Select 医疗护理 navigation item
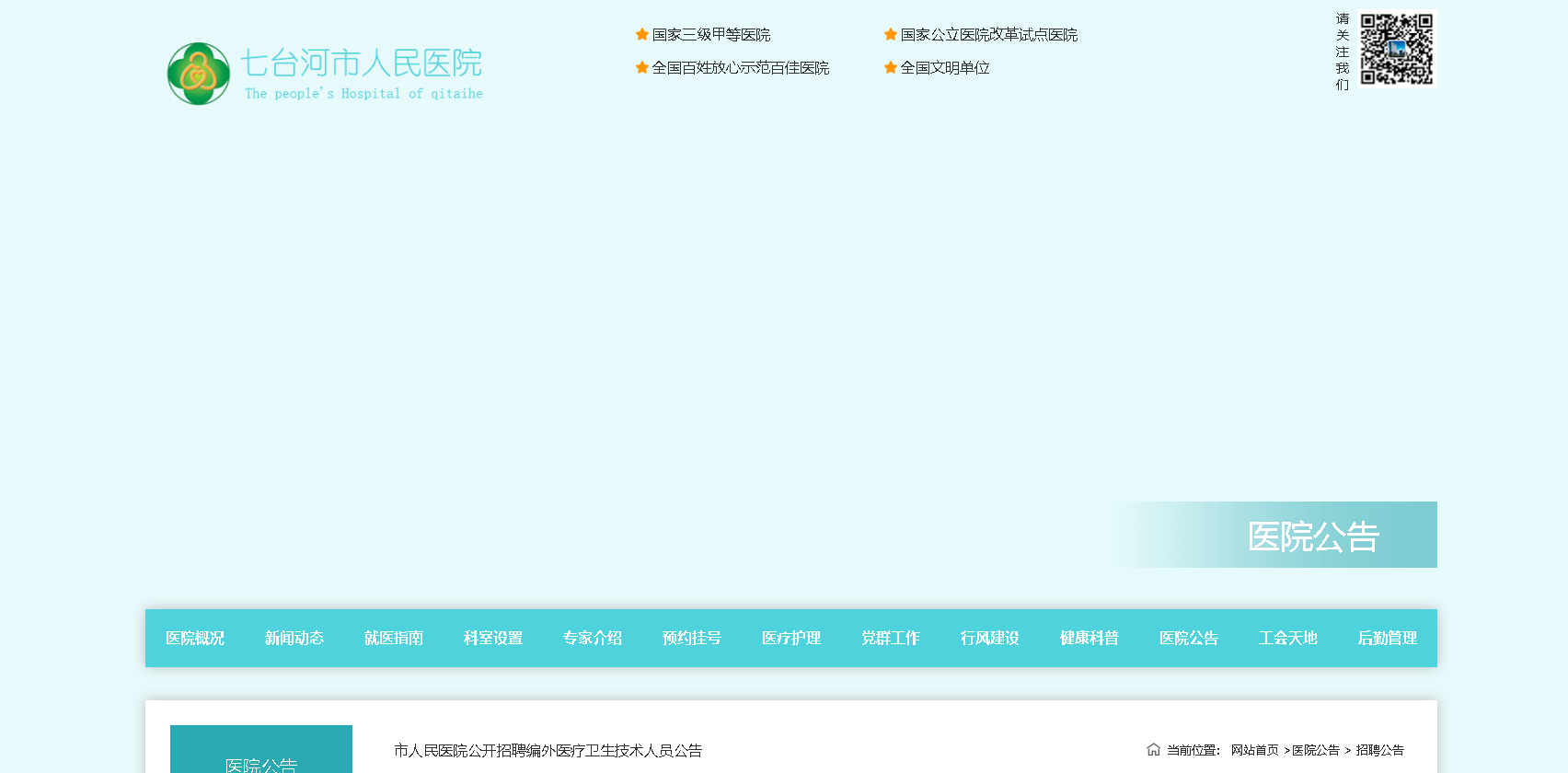The height and width of the screenshot is (773, 1568). pyautogui.click(x=791, y=638)
